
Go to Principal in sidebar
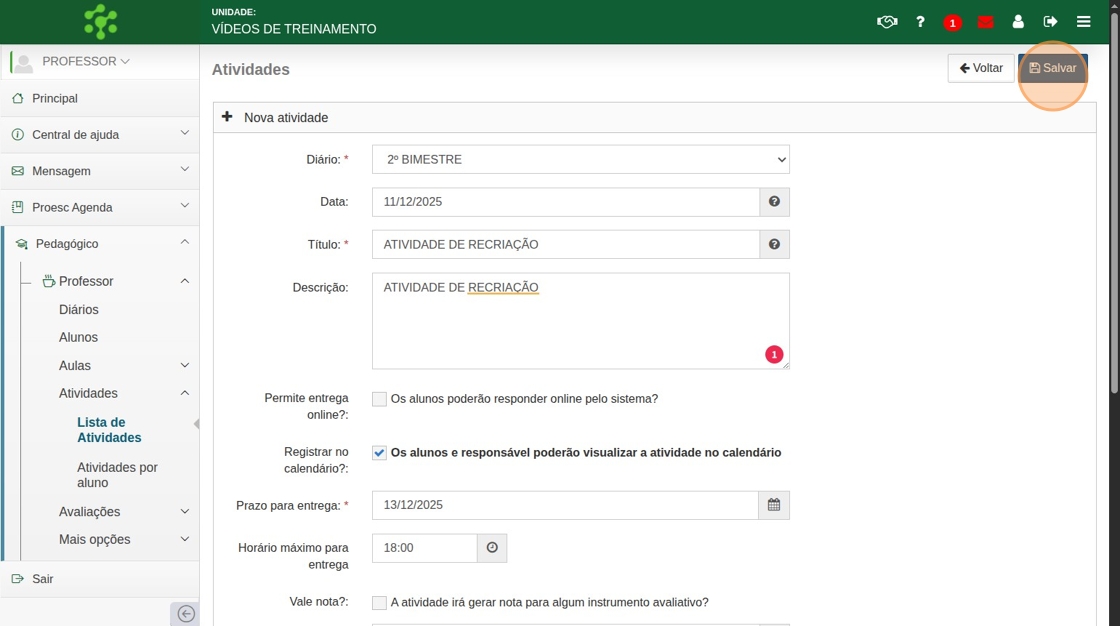pyautogui.click(x=100, y=99)
